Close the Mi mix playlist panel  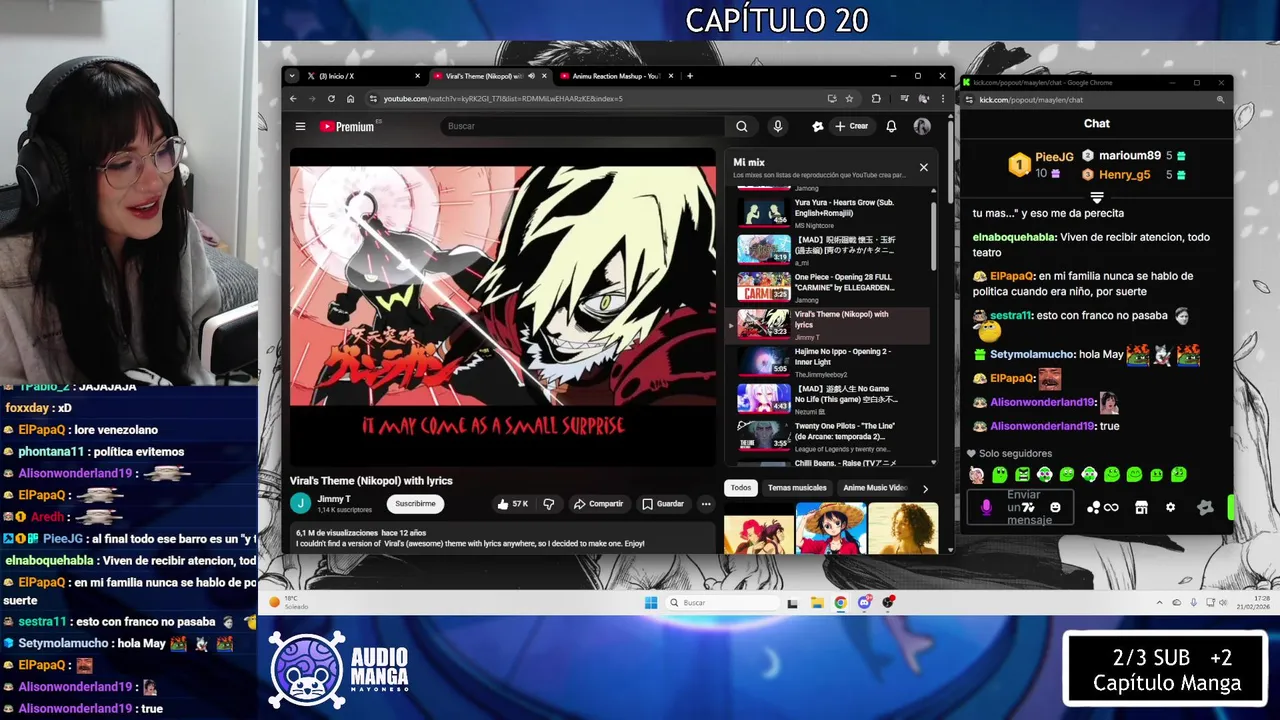[x=923, y=167]
